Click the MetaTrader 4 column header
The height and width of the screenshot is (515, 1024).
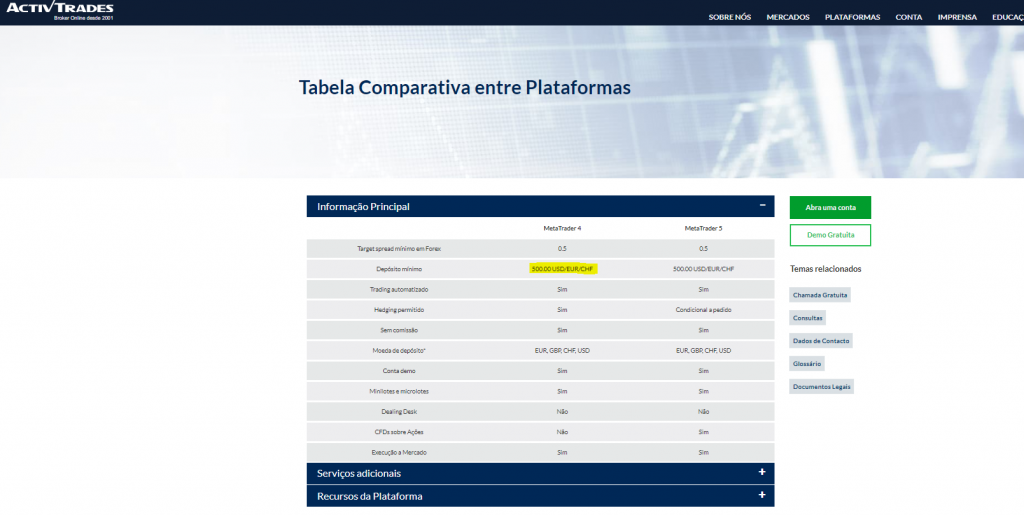tap(562, 228)
